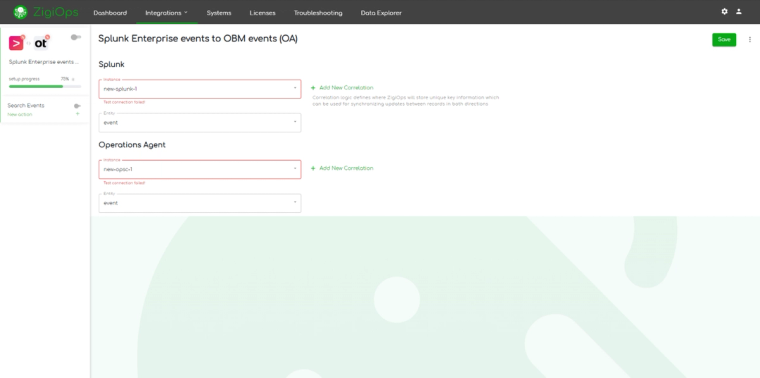Viewport: 760px width, 378px height.
Task: Click the Splunk Enterprise events integration title in sidebar
Action: (44, 62)
